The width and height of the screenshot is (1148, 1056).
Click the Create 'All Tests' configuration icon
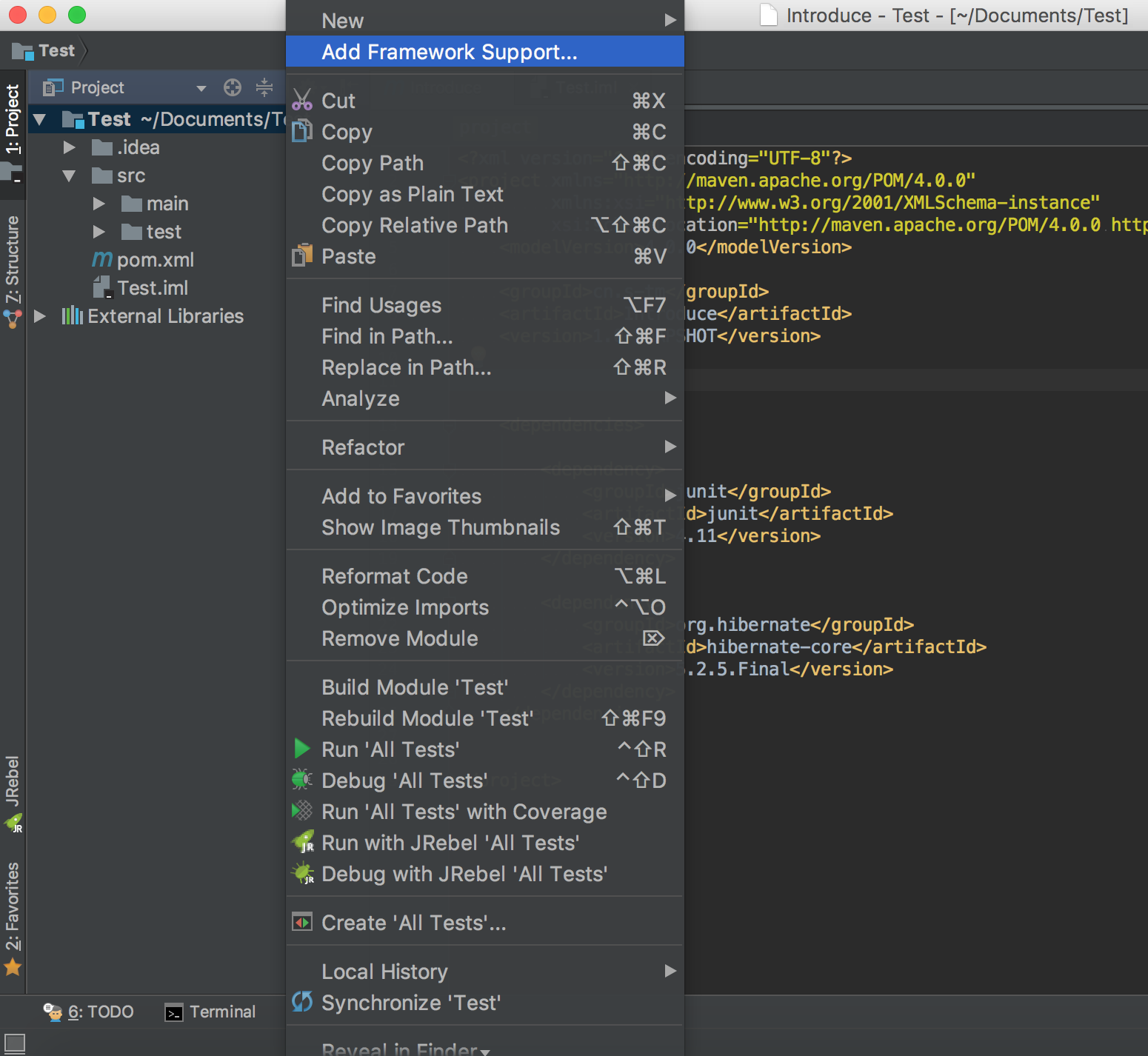coord(302,922)
